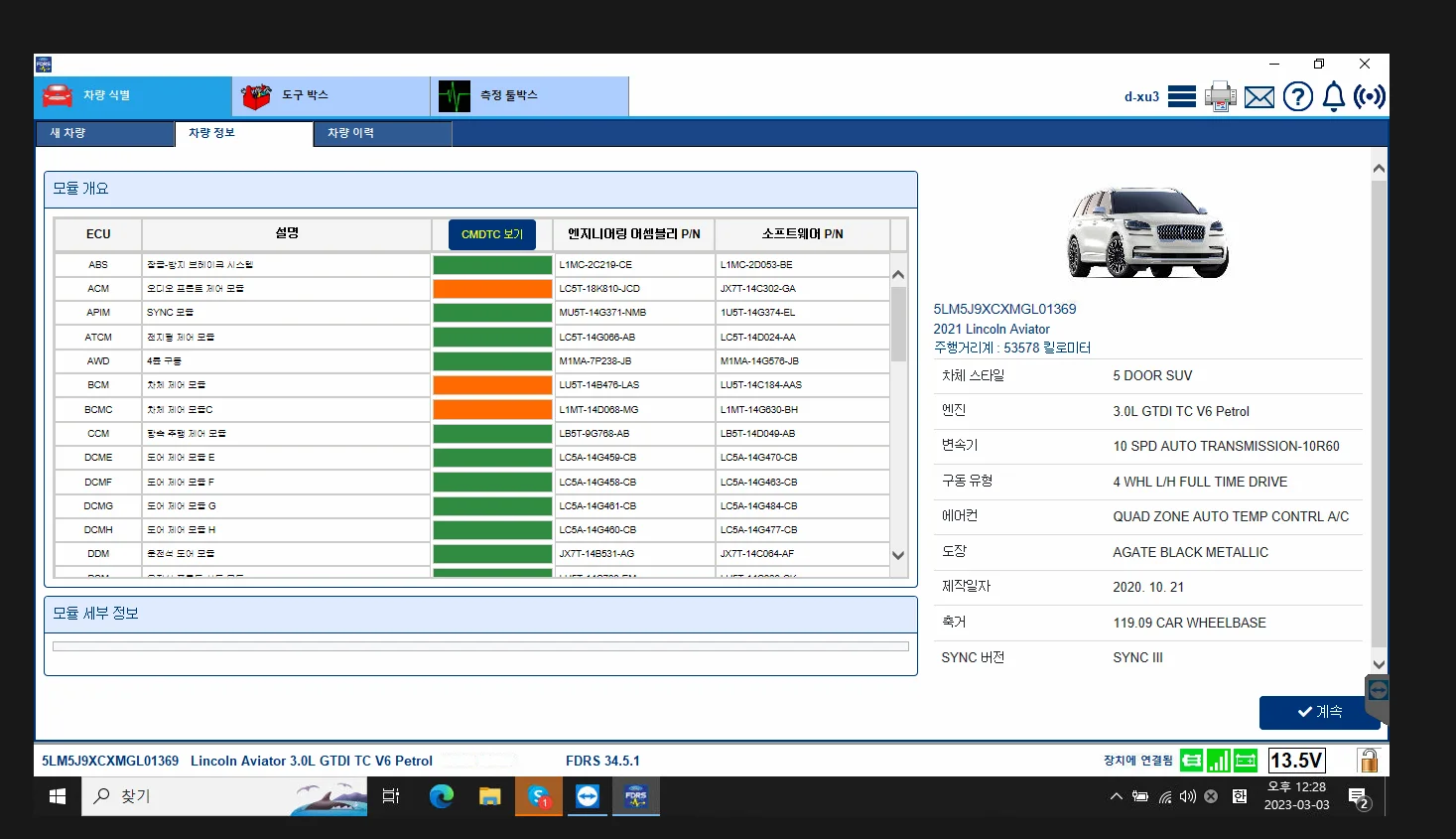Show hidden system tray icons
1456x839 pixels.
1117,796
